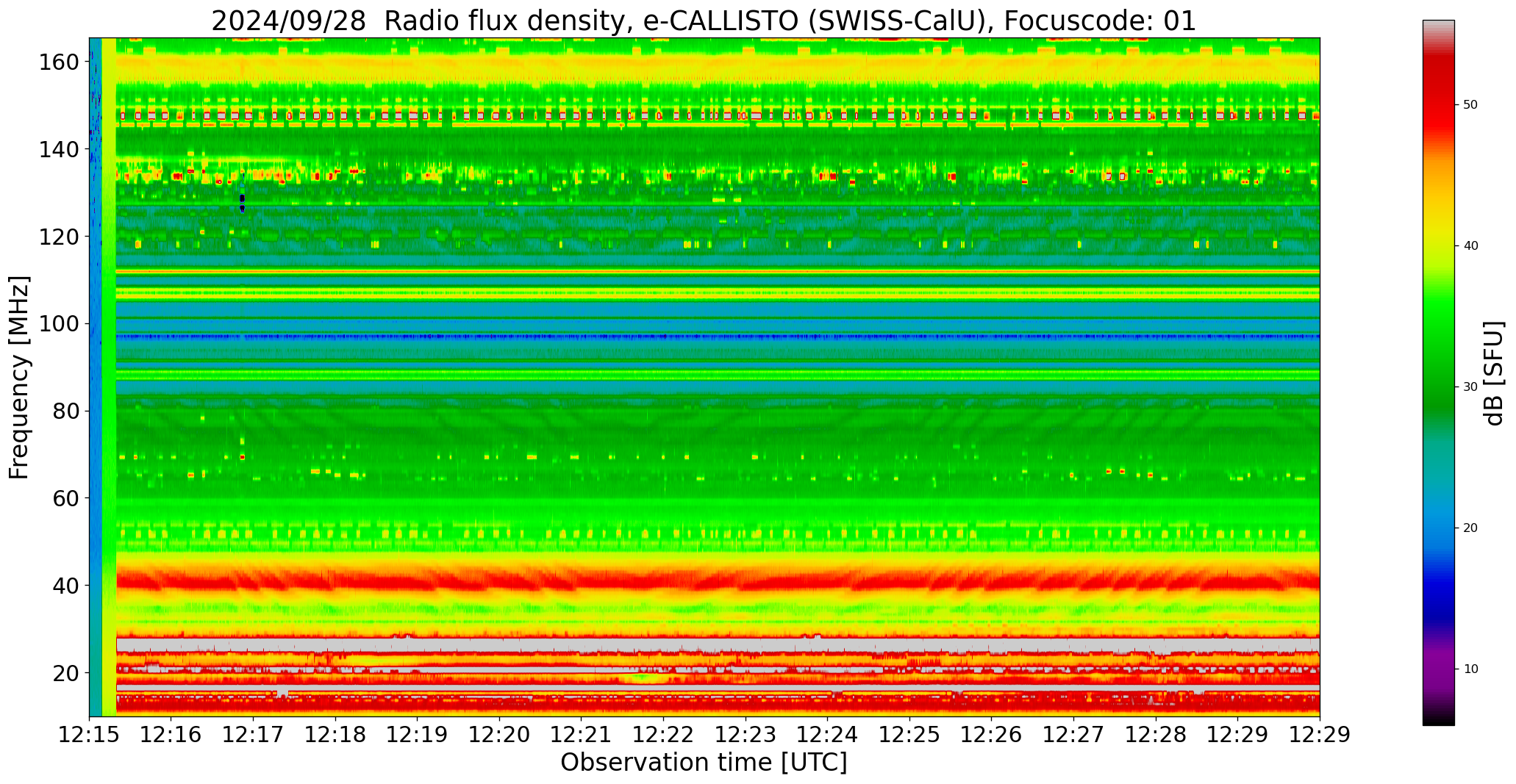Click the 'dB [SFU]' colorbar label
Viewport: 1516px width, 784px height.
(1494, 373)
